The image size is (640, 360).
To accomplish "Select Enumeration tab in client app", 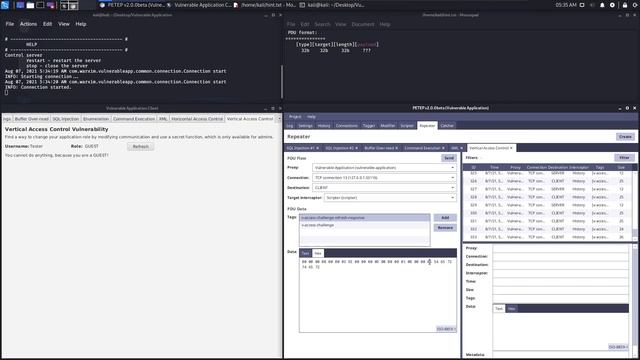I will coord(96,119).
